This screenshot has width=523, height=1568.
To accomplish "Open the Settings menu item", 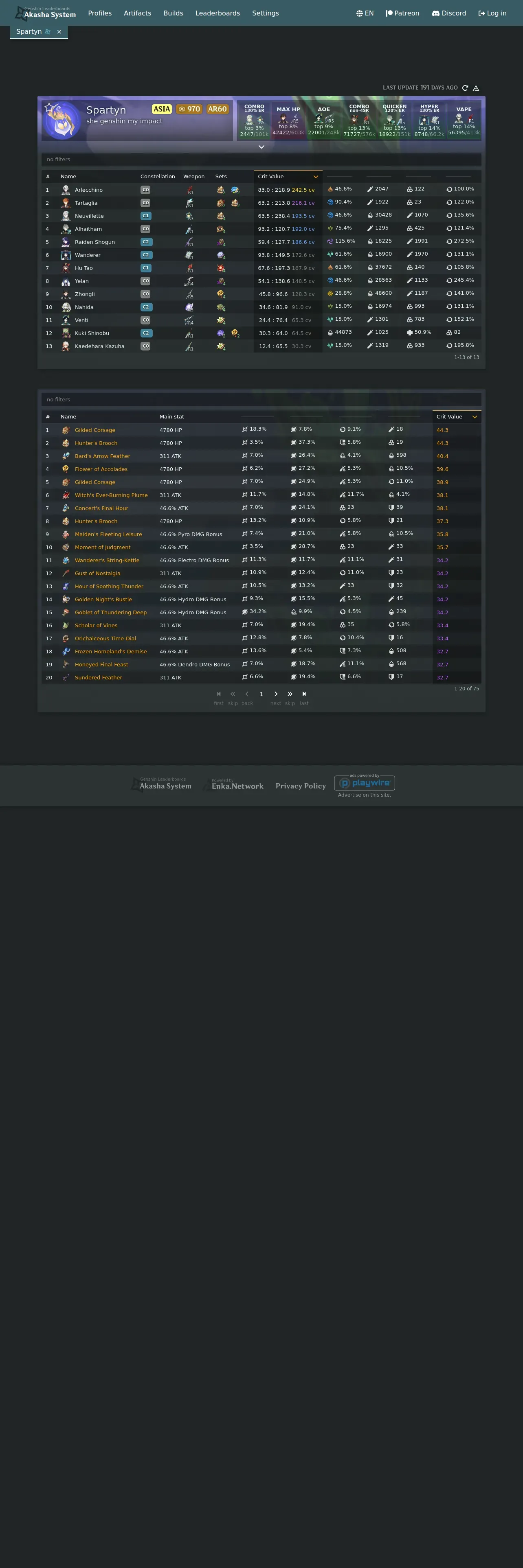I will (266, 13).
